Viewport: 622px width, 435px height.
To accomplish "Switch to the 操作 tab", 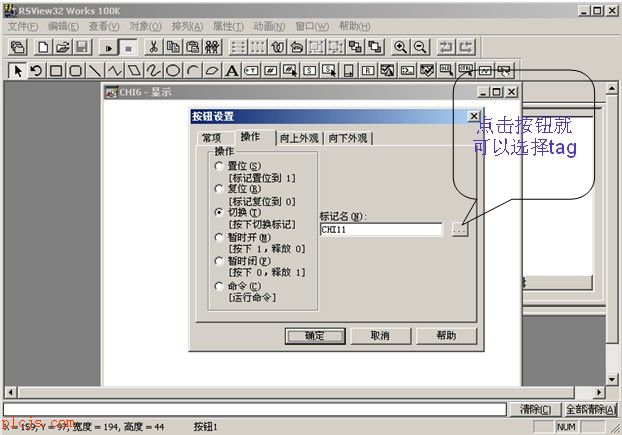I will click(x=250, y=137).
